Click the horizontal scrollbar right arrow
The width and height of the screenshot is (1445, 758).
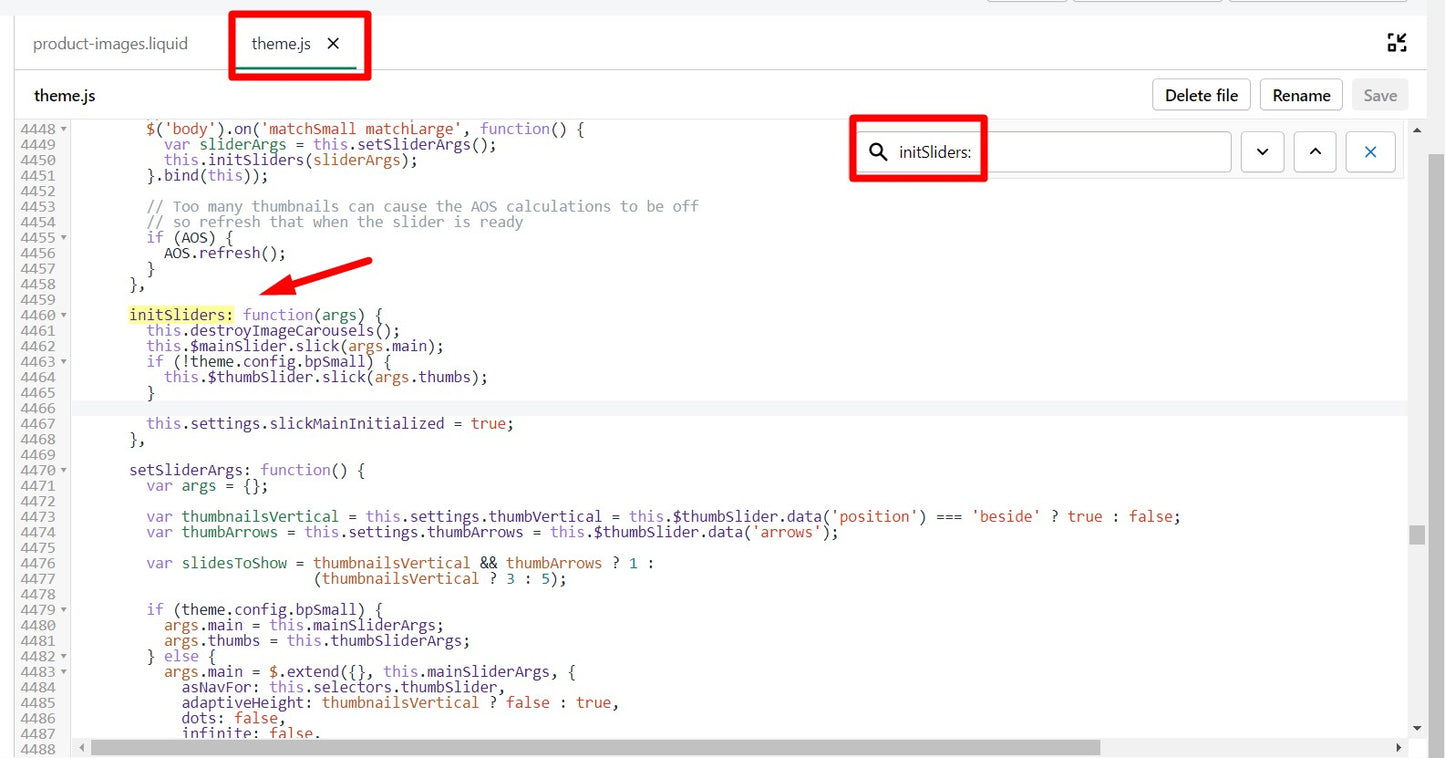[x=1399, y=747]
